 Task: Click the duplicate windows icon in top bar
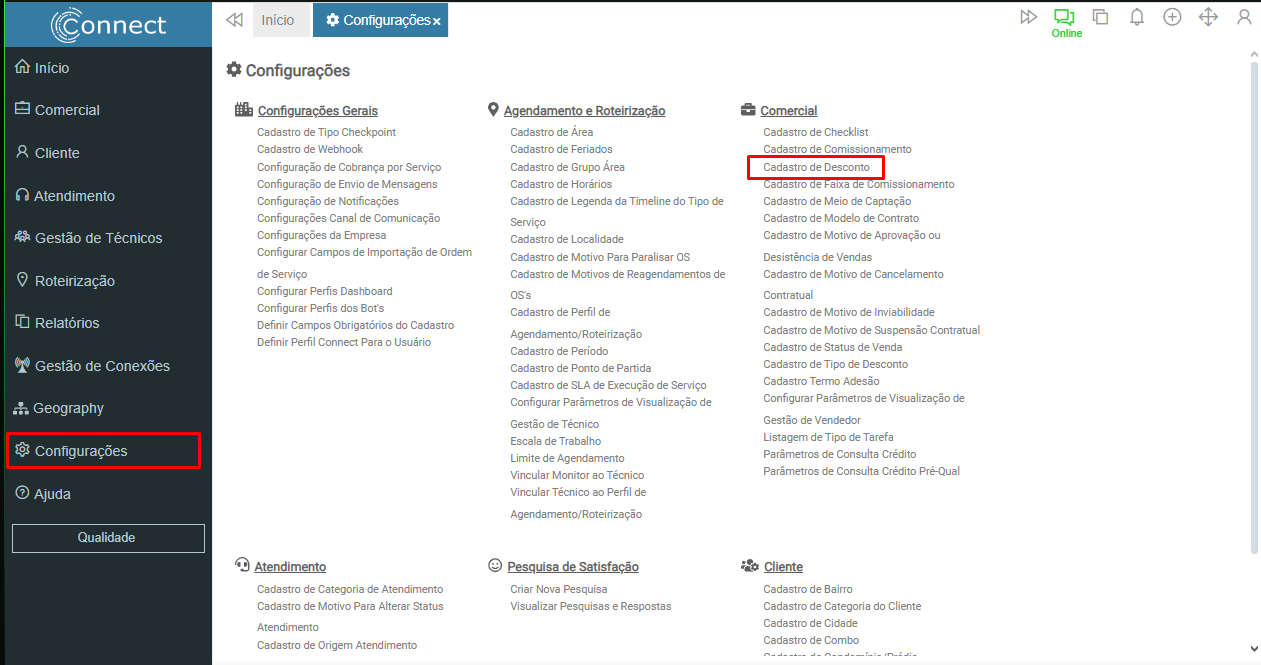pos(1100,17)
